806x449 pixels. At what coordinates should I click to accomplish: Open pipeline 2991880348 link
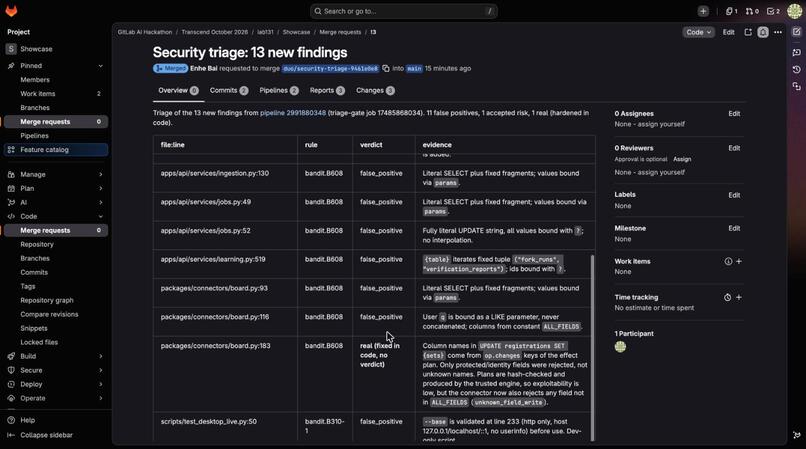tap(293, 113)
